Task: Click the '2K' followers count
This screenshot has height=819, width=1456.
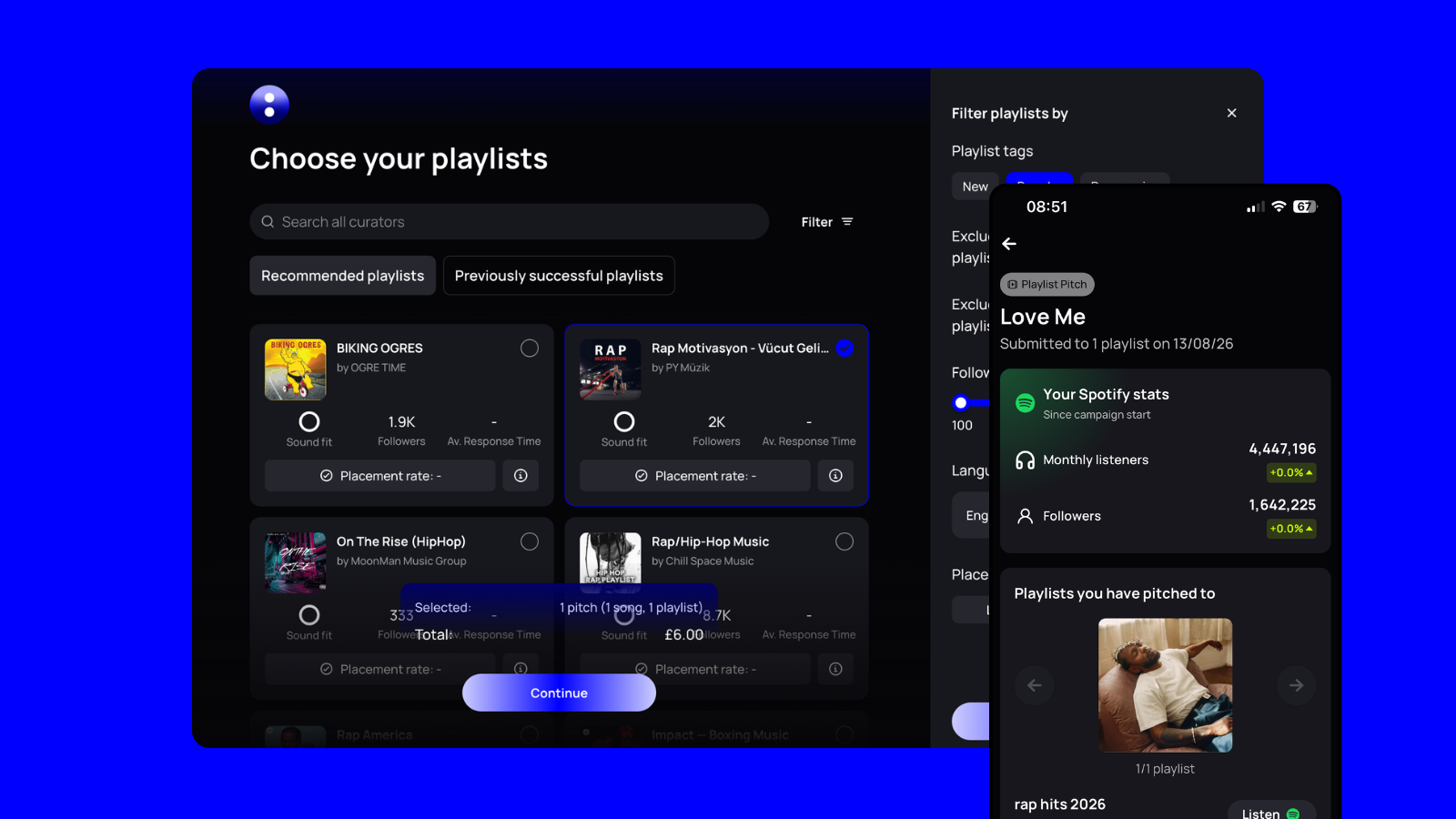Action: pos(716,422)
